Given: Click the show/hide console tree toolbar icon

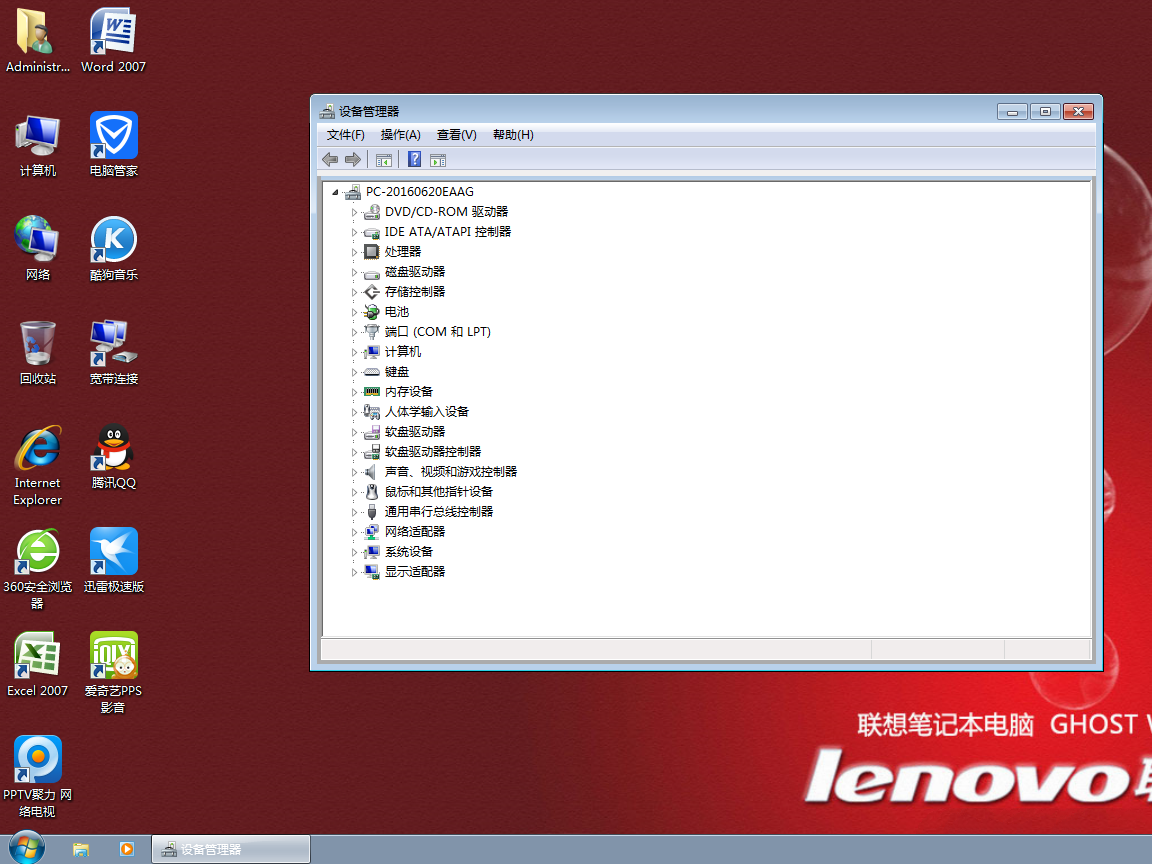Looking at the screenshot, I should coord(383,160).
